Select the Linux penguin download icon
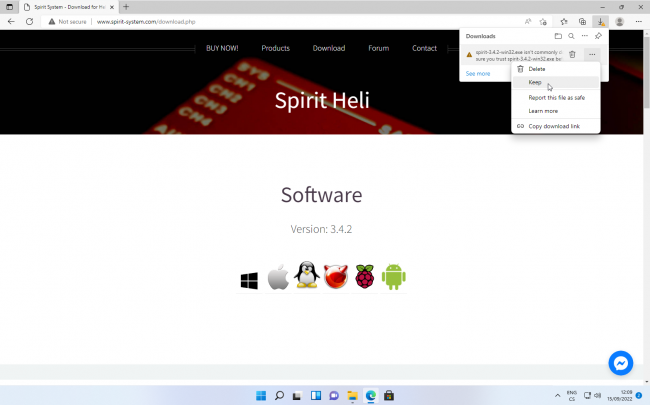 coord(307,276)
